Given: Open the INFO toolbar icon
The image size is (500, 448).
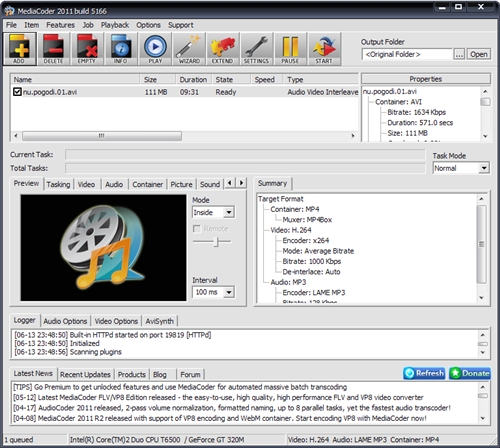Looking at the screenshot, I should (x=121, y=49).
